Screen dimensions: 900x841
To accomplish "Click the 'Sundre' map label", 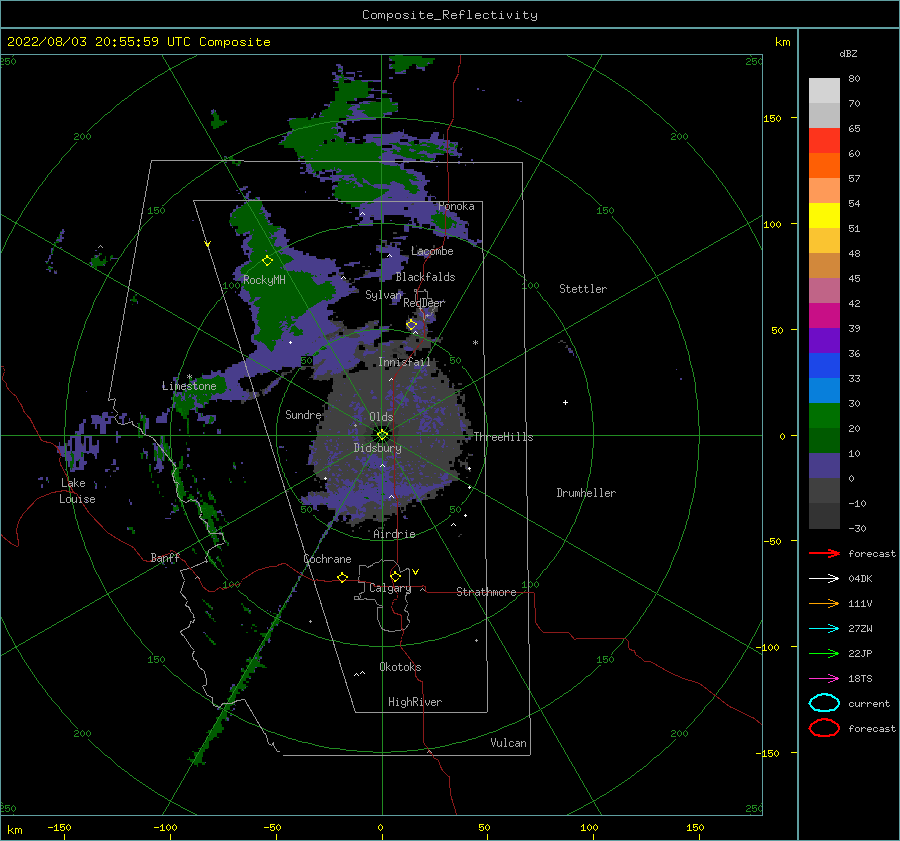I will point(303,414).
